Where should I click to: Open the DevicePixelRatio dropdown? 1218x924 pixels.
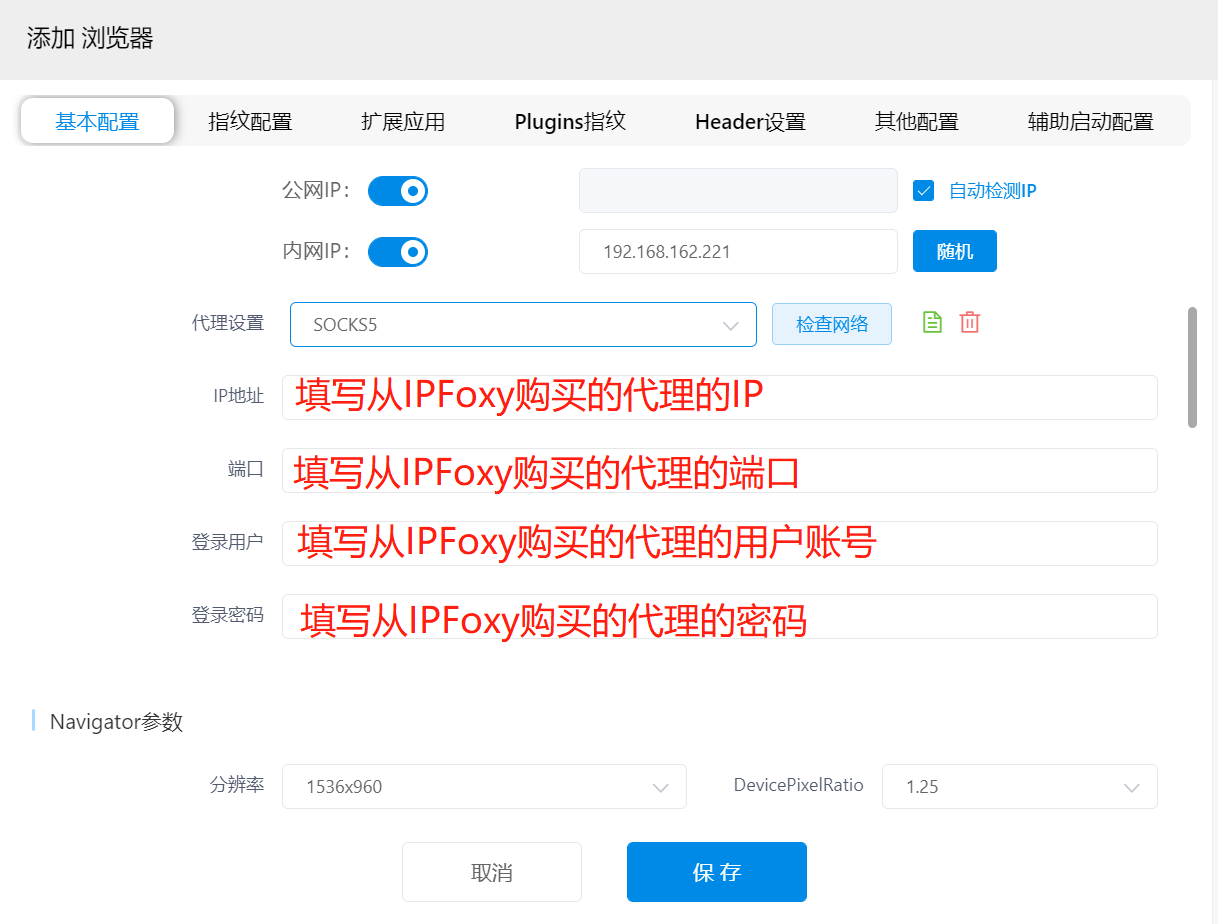tap(1019, 787)
